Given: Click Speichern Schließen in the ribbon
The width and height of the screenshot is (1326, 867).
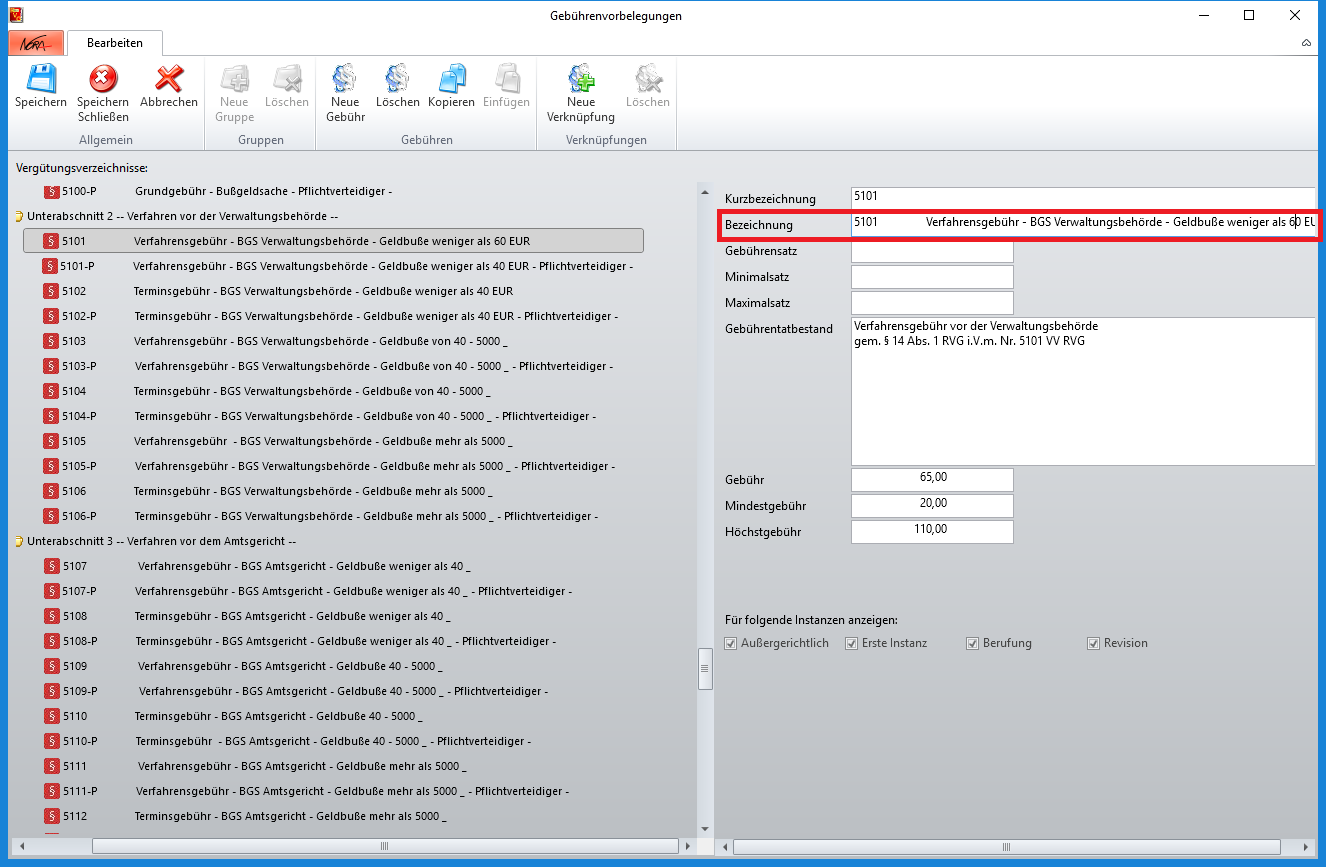Looking at the screenshot, I should coord(103,80).
